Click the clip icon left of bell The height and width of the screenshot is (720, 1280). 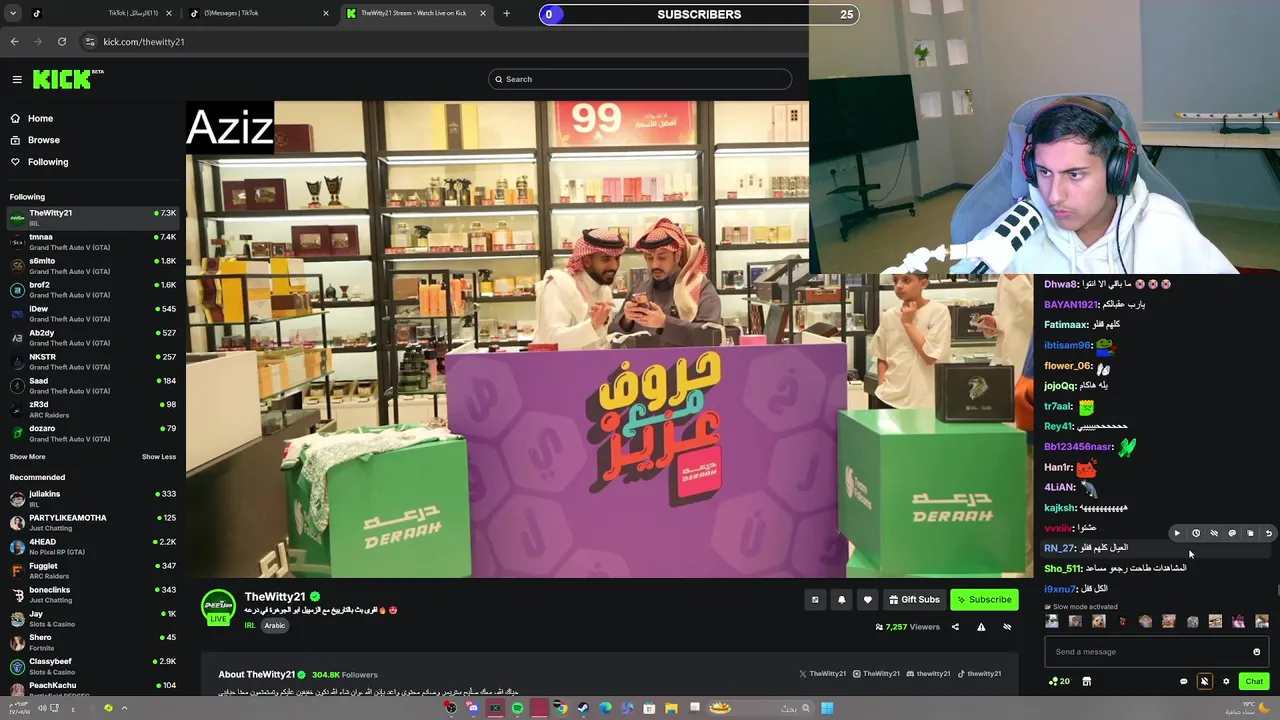tap(815, 599)
